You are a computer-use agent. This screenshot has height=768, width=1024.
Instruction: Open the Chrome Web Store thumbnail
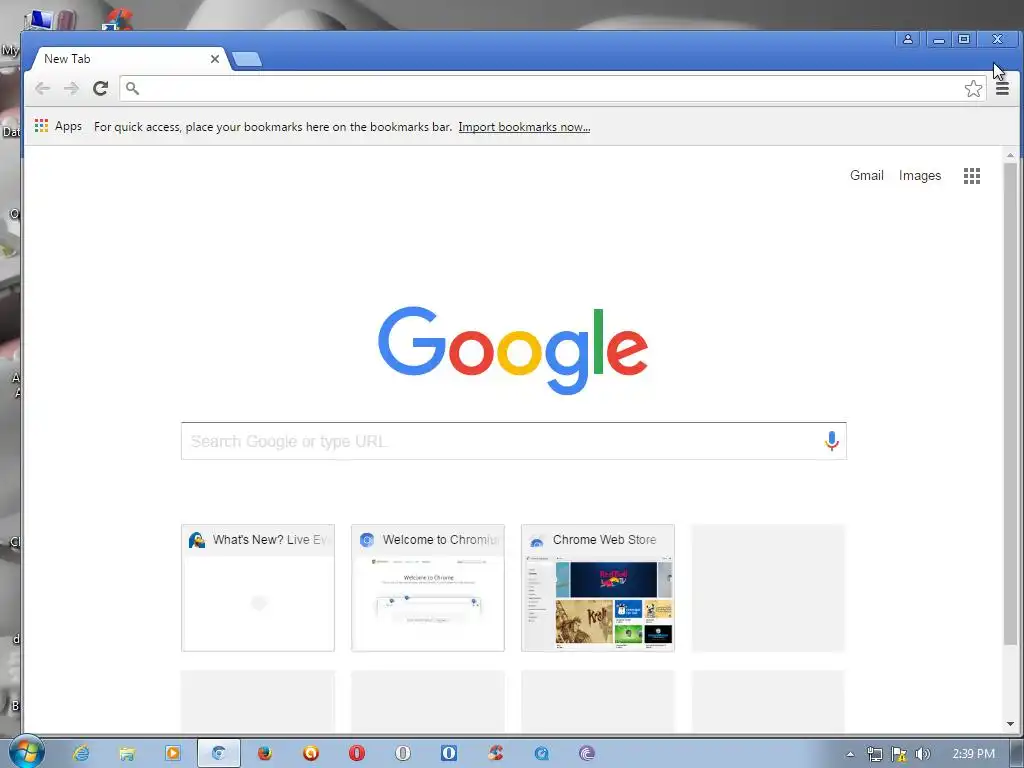(598, 588)
